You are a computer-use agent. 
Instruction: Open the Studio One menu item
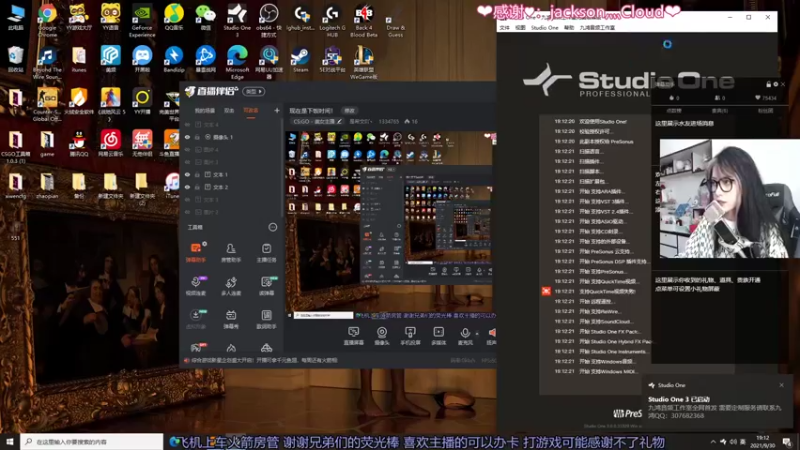[544, 28]
